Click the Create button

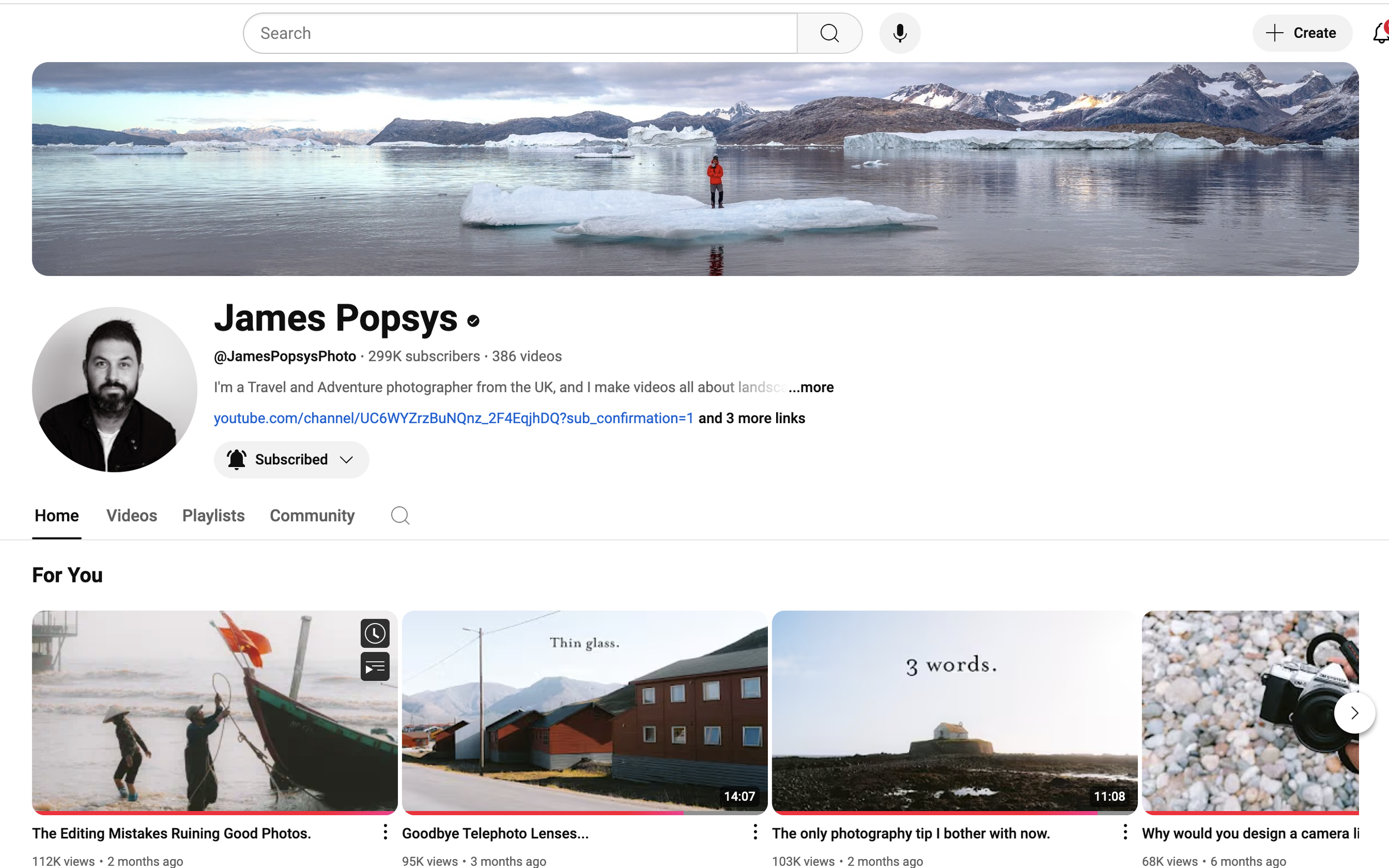click(1302, 33)
